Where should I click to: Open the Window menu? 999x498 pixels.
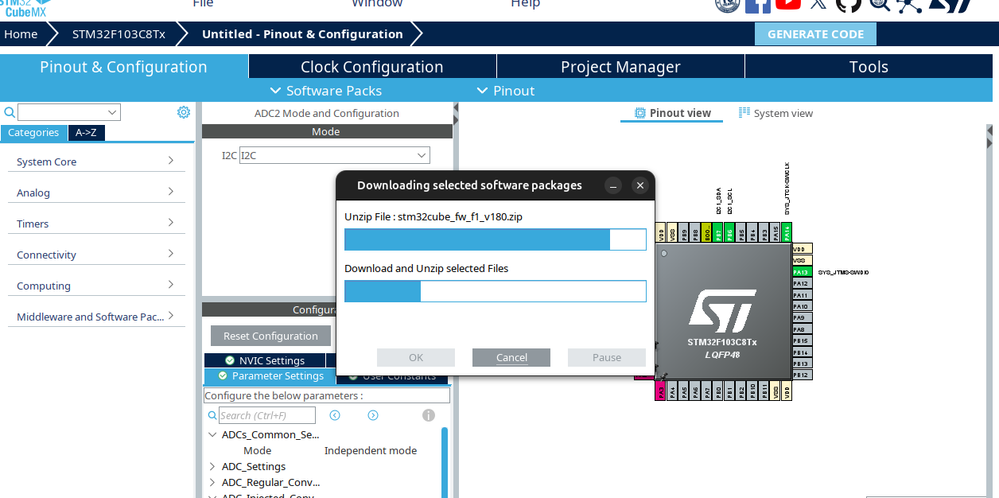tap(377, 4)
